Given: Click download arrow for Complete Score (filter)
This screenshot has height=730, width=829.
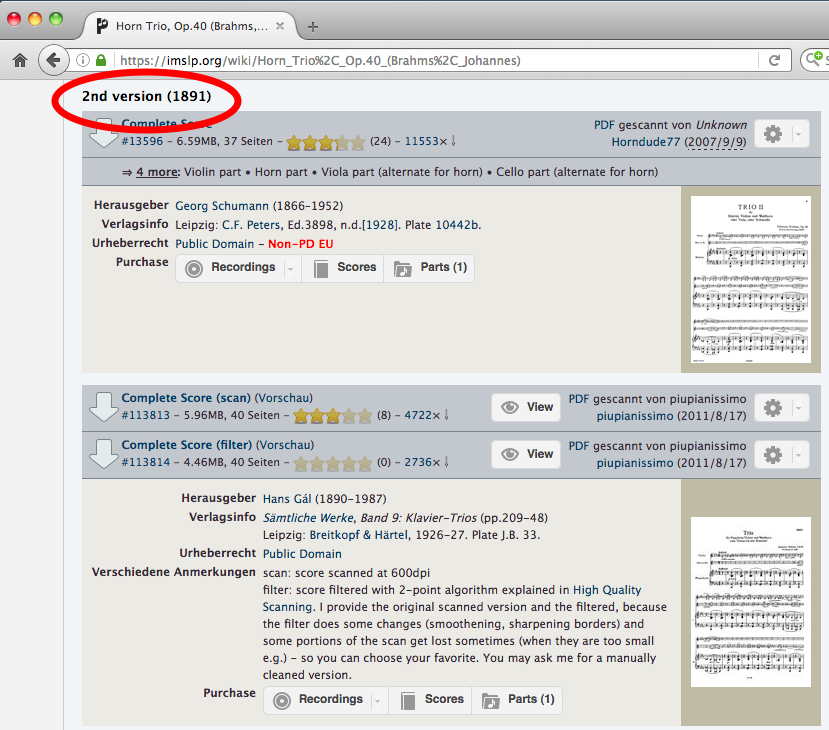Looking at the screenshot, I should coord(104,454).
